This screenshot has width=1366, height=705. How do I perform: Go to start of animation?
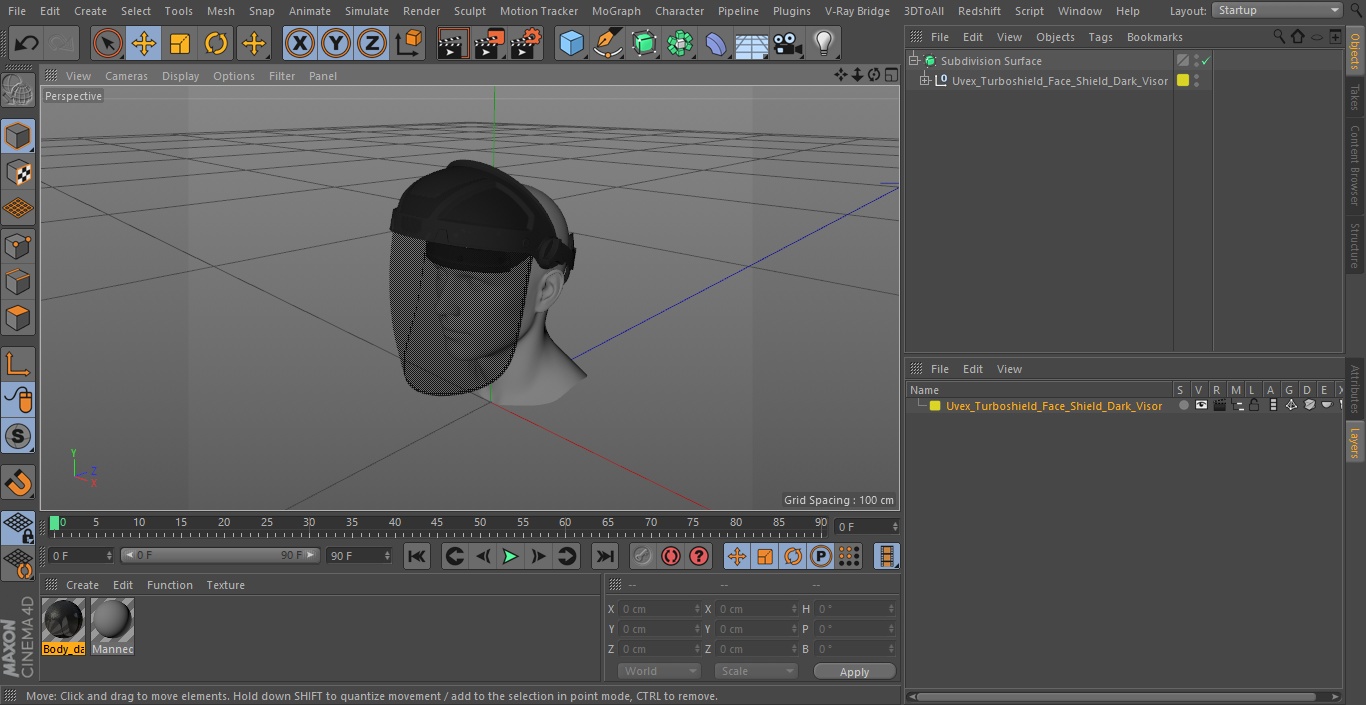click(417, 556)
